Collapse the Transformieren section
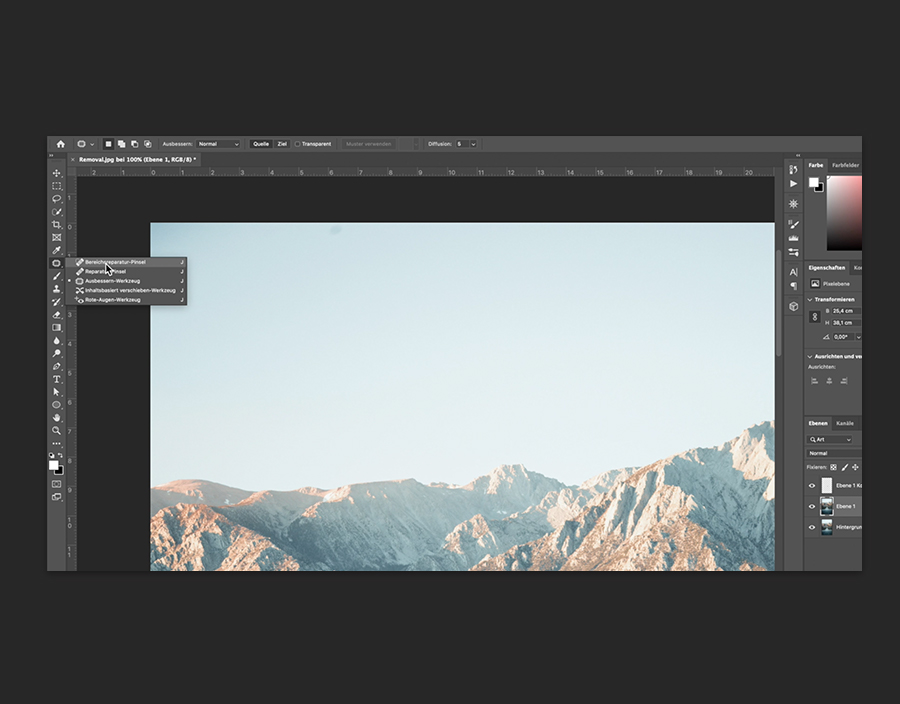Viewport: 900px width, 704px height. 810,300
